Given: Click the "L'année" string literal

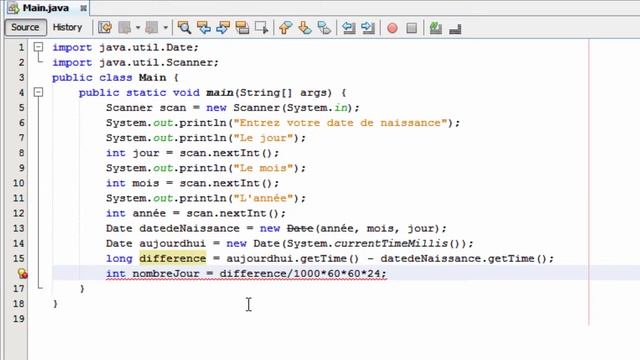Looking at the screenshot, I should tap(263, 198).
